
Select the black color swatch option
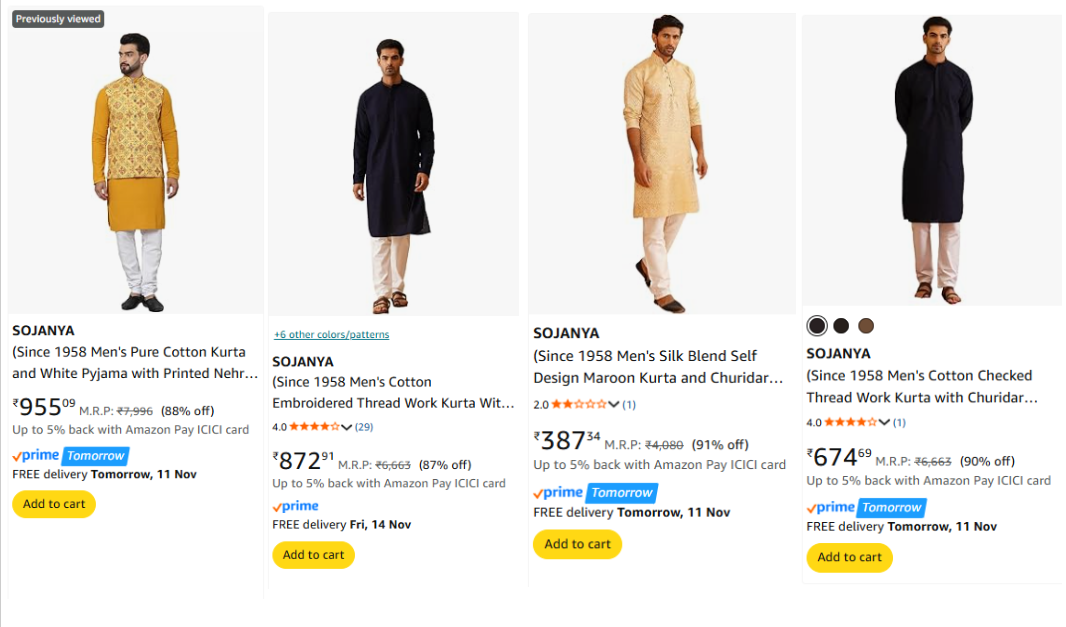[817, 326]
